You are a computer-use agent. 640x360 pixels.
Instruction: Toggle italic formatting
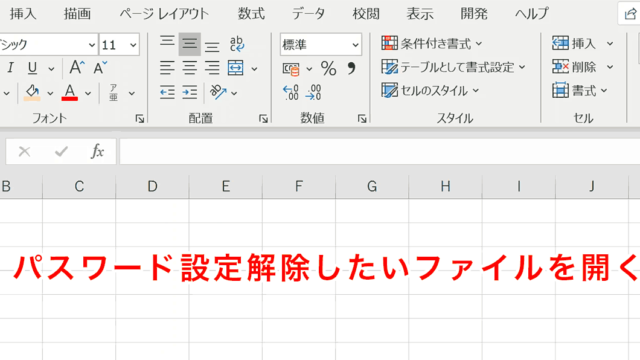(x=10, y=68)
